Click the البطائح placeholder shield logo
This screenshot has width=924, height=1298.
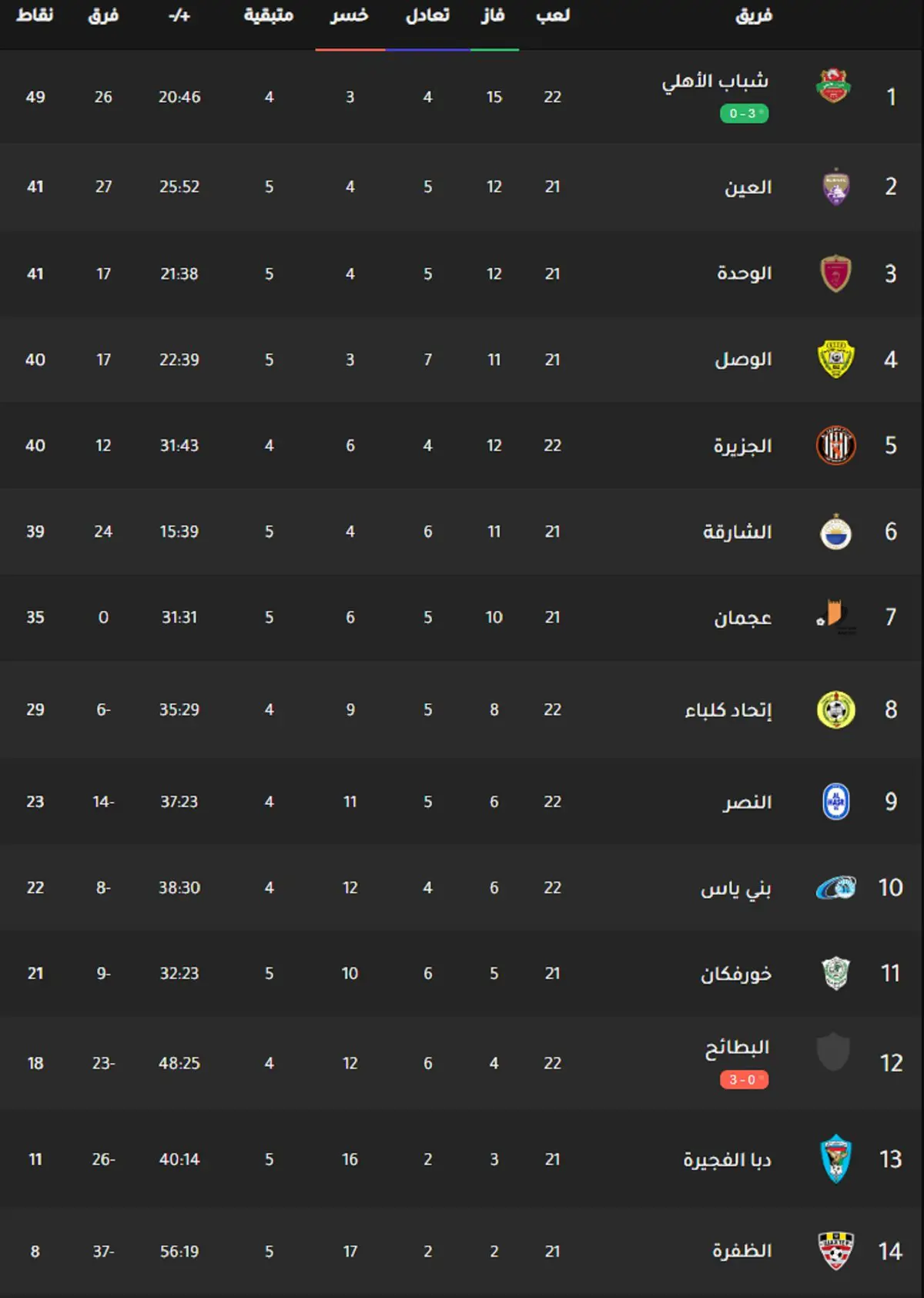(833, 1052)
